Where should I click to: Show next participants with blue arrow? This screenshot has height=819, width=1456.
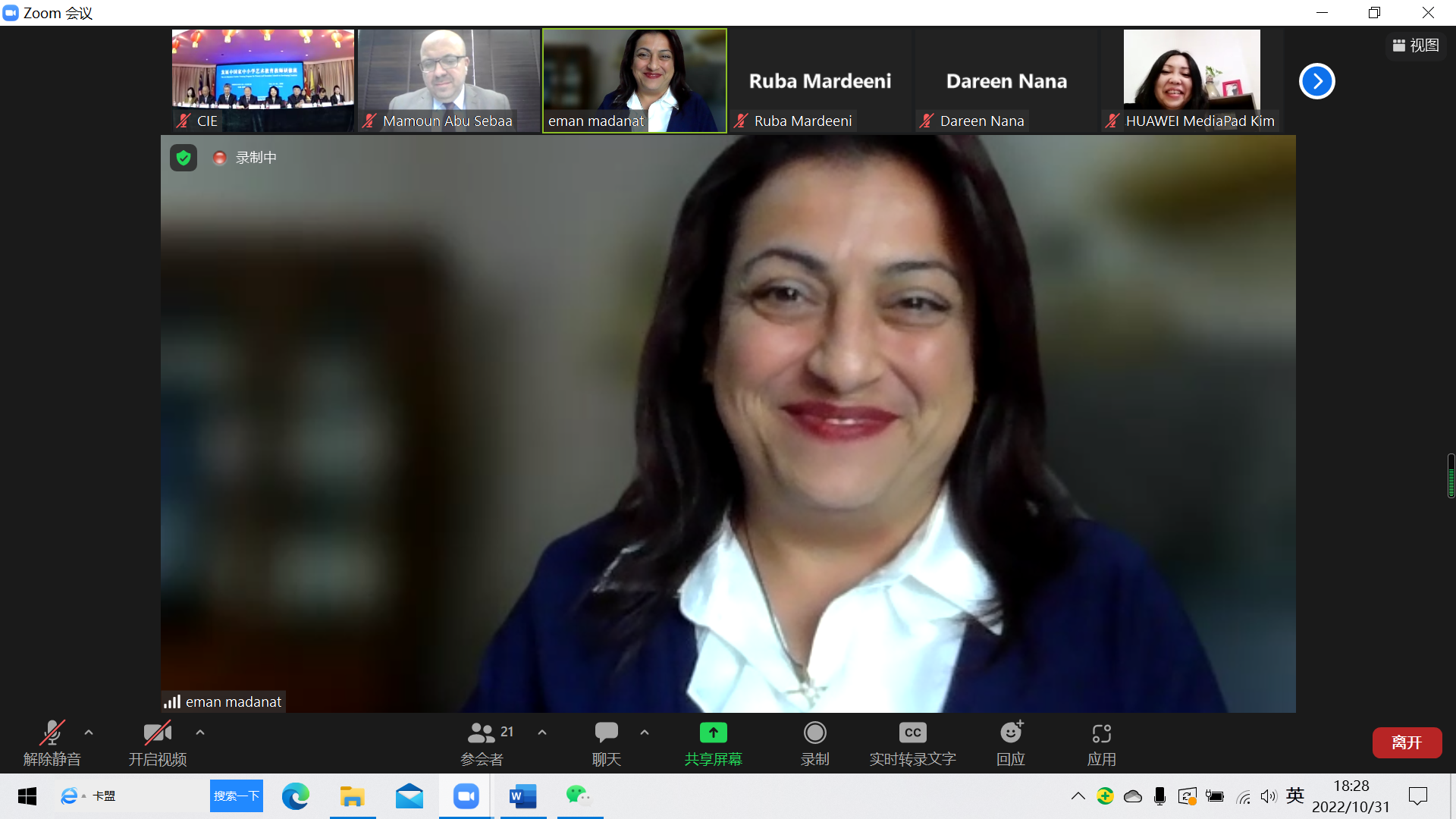pos(1317,81)
